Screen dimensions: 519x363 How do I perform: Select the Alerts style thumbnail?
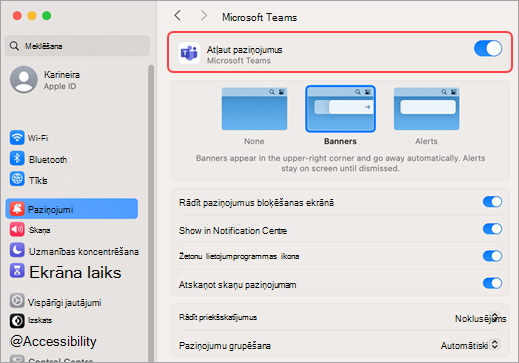point(426,109)
